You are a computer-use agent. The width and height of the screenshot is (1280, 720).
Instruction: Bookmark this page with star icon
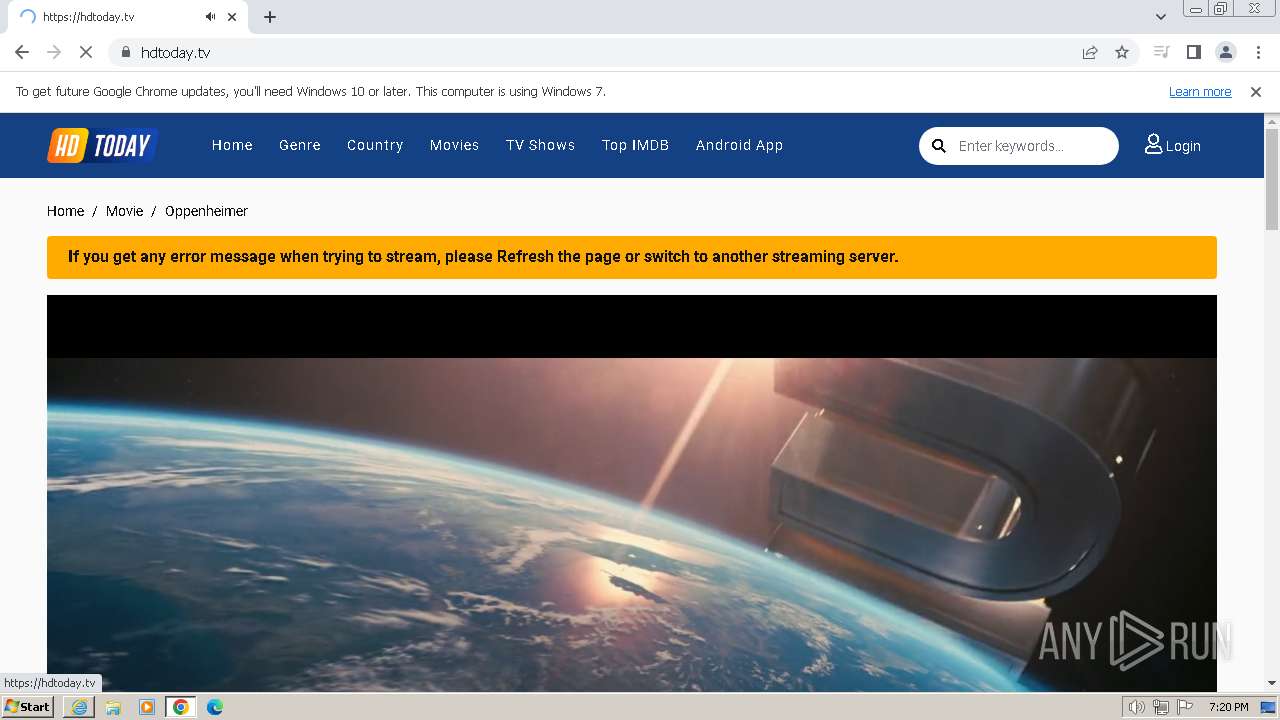[x=1122, y=52]
